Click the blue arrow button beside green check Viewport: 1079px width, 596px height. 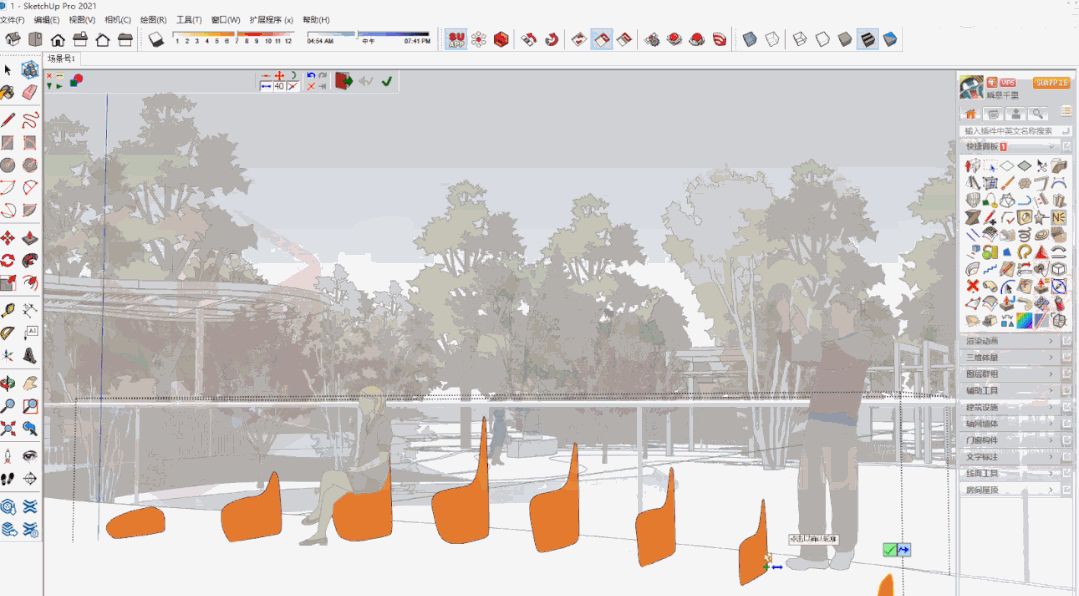click(x=904, y=550)
